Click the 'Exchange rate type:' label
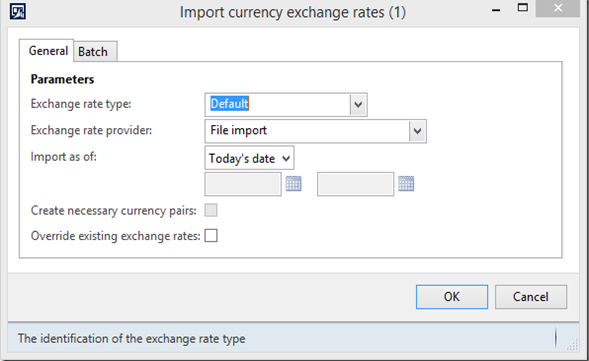This screenshot has height=361, width=589. click(x=81, y=104)
